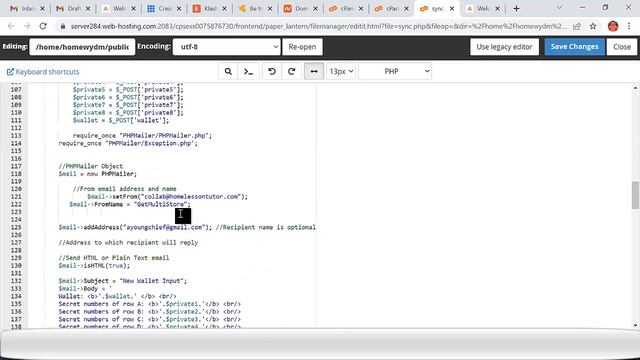Screen dimensions: 640x360
Task: Share this page icon in address bar
Action: coord(577,26)
